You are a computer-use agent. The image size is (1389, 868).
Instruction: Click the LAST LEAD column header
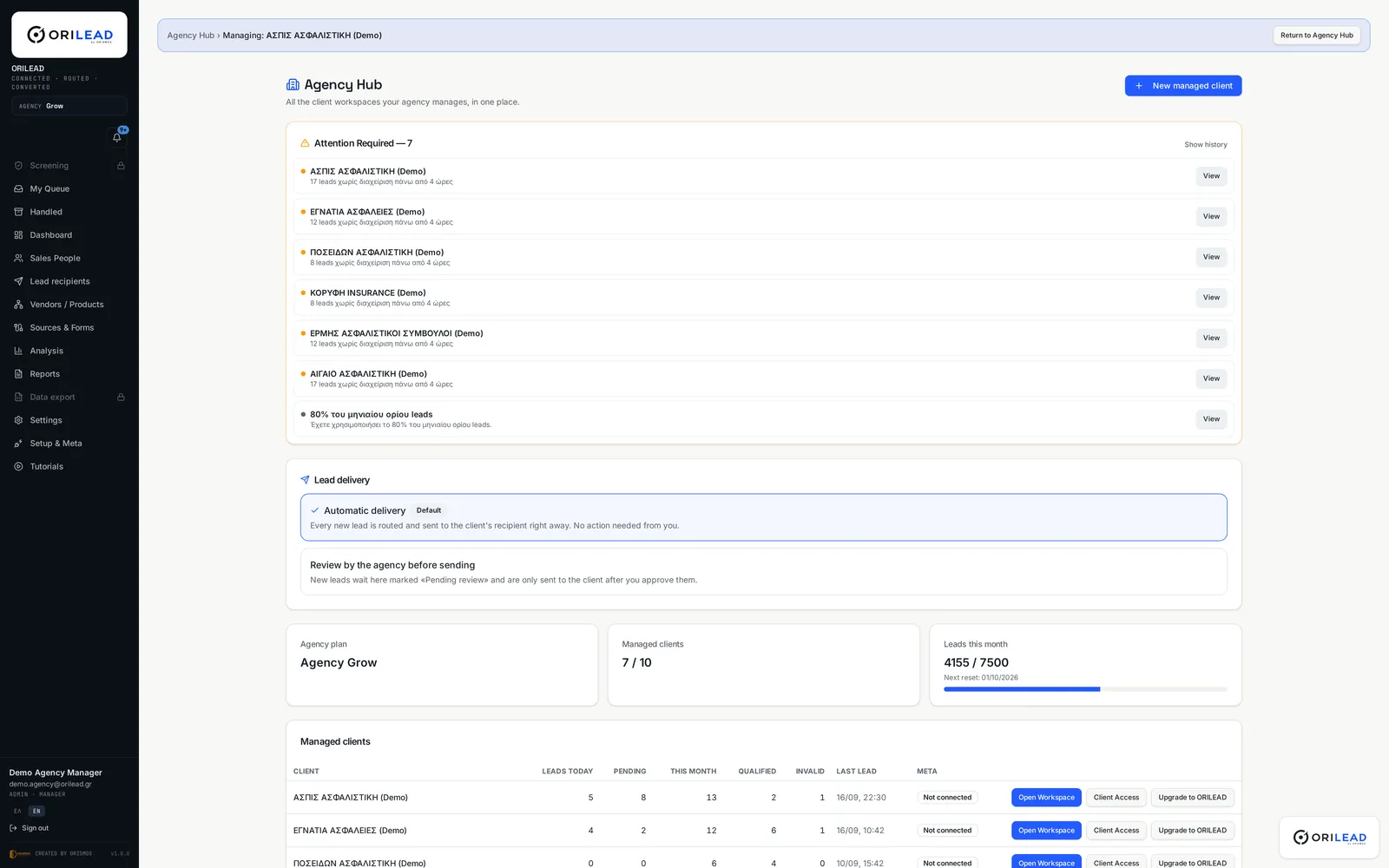(x=856, y=772)
